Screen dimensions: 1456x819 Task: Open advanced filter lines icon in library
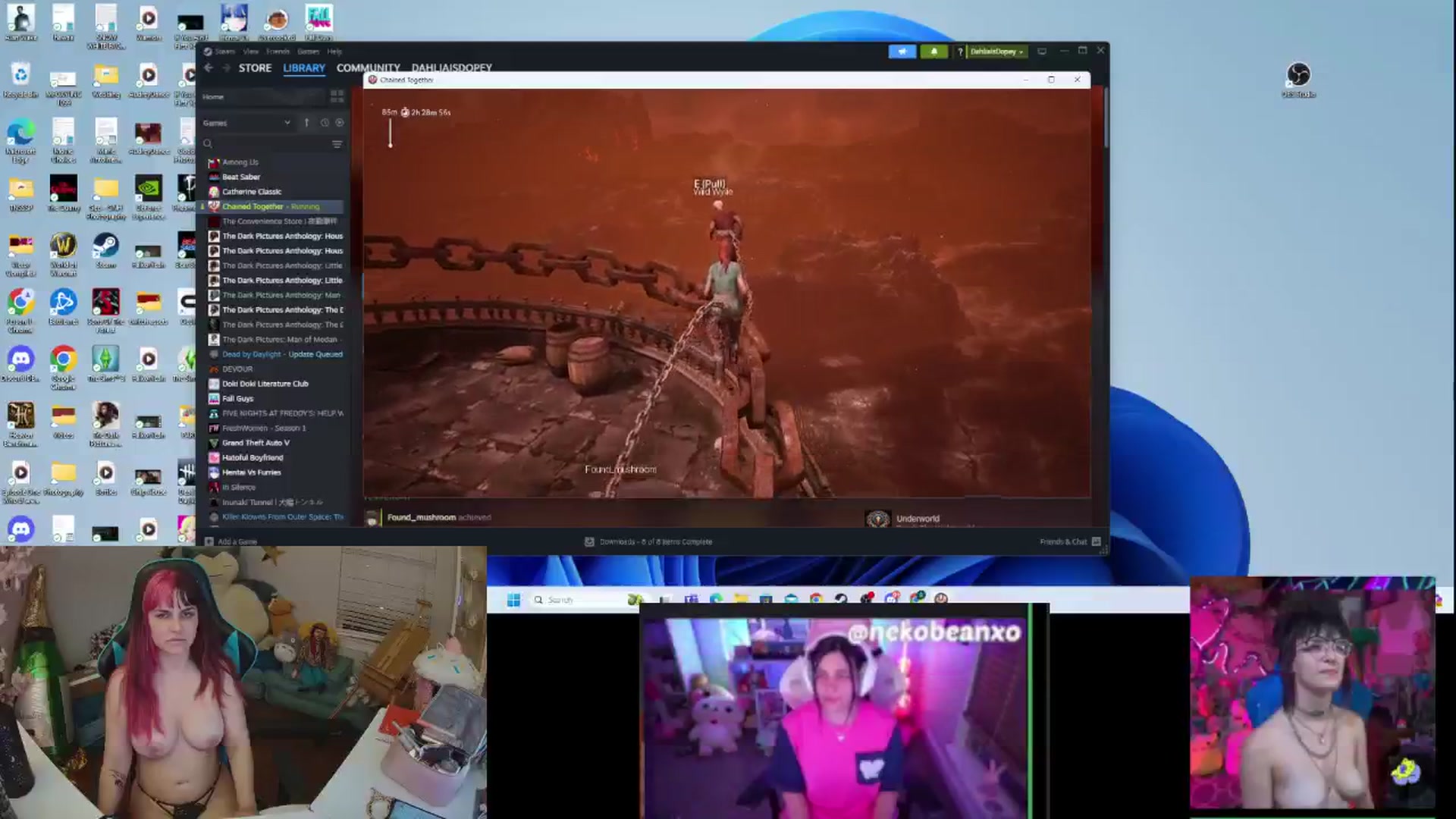point(337,144)
